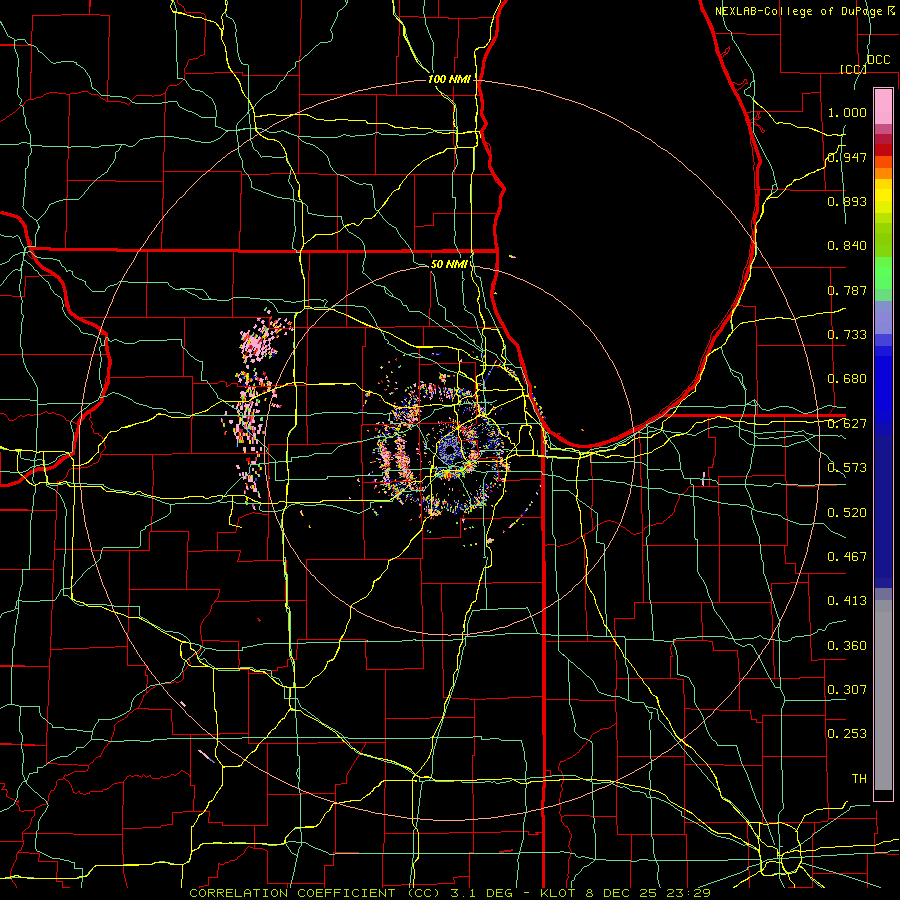
Task: Click the 0.627 scale value
Action: (847, 424)
